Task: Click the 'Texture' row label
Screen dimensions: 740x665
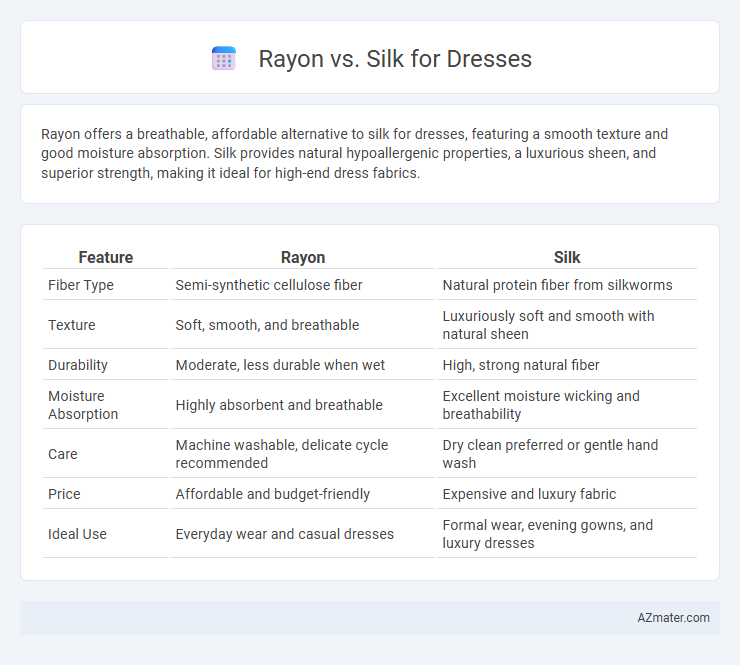Action: pyautogui.click(x=72, y=325)
